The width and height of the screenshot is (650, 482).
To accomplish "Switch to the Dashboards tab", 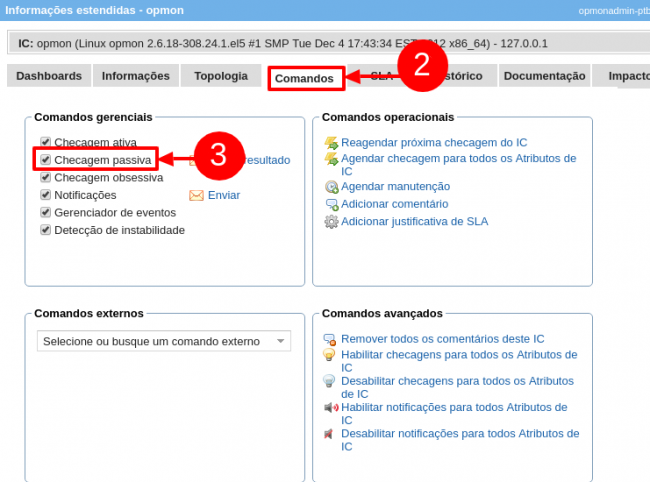I will point(49,76).
